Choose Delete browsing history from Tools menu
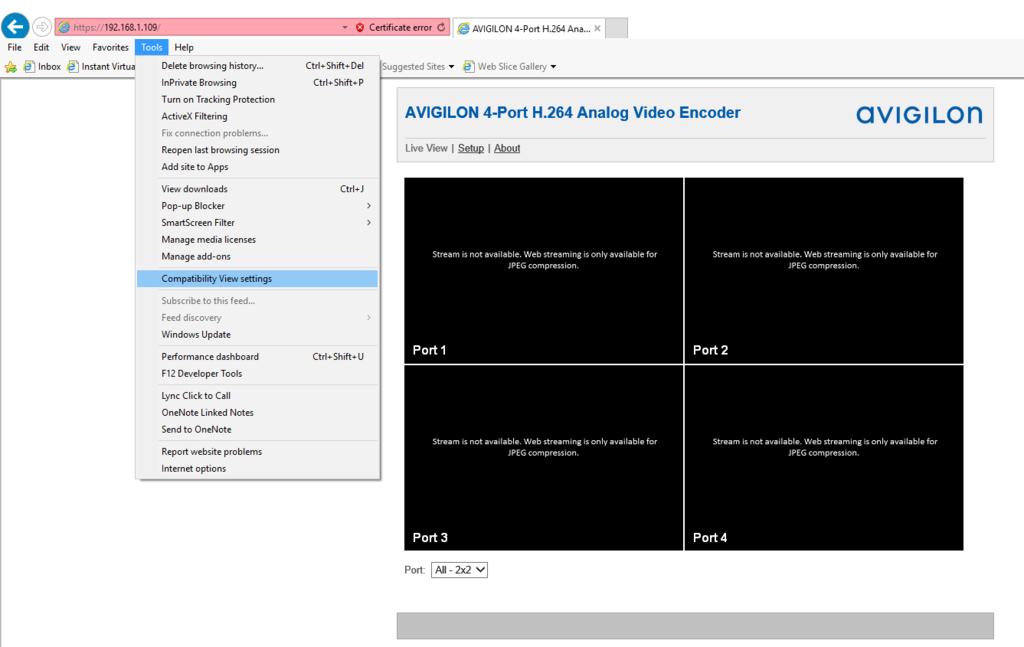 pyautogui.click(x=257, y=66)
